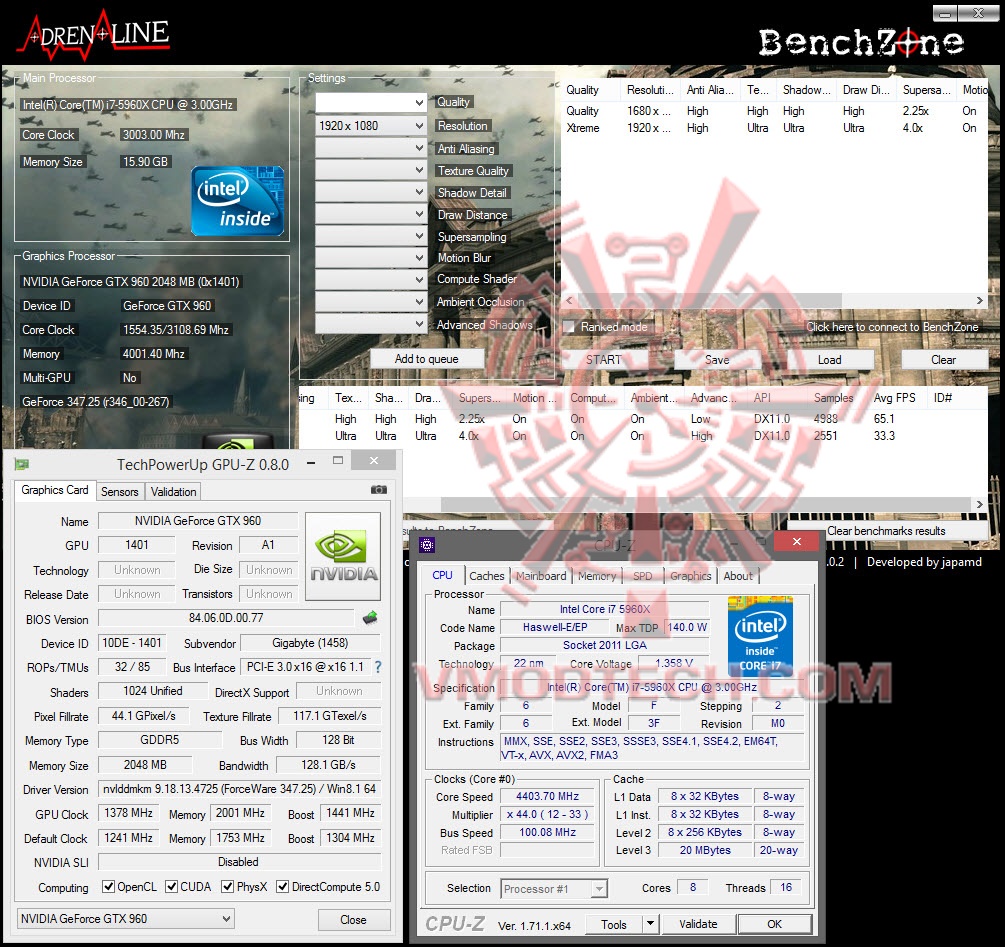Open the Advanced Shadows dropdown
Screen dimensions: 1005x947
tap(370, 324)
